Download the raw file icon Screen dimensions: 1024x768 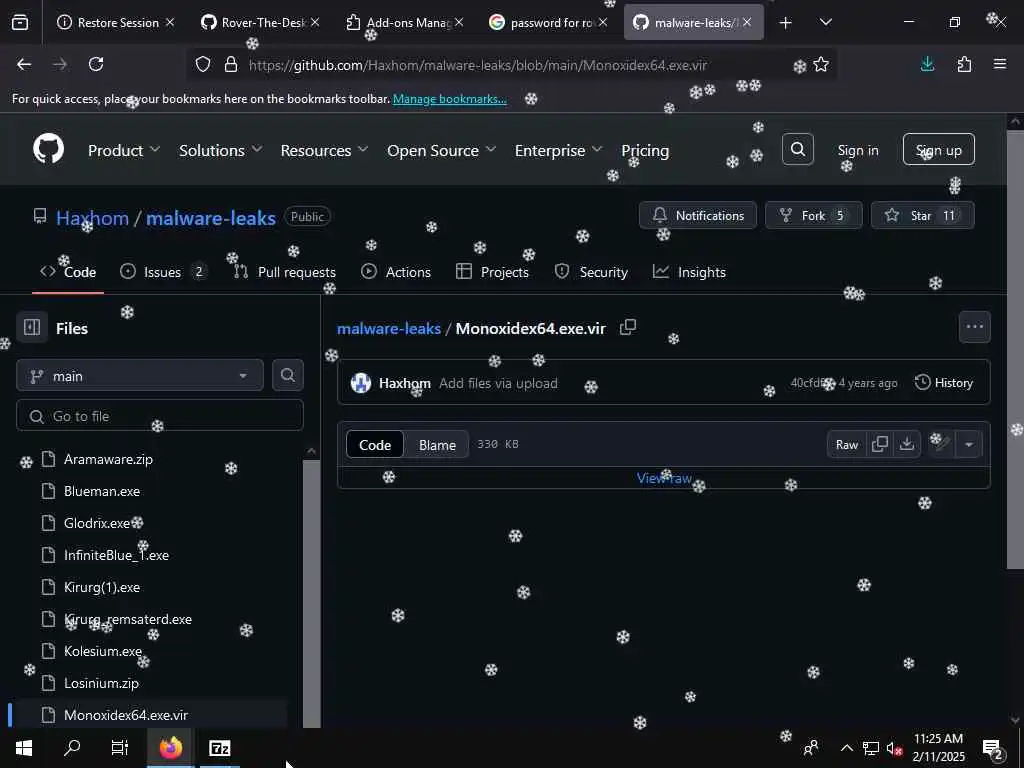[x=906, y=444]
